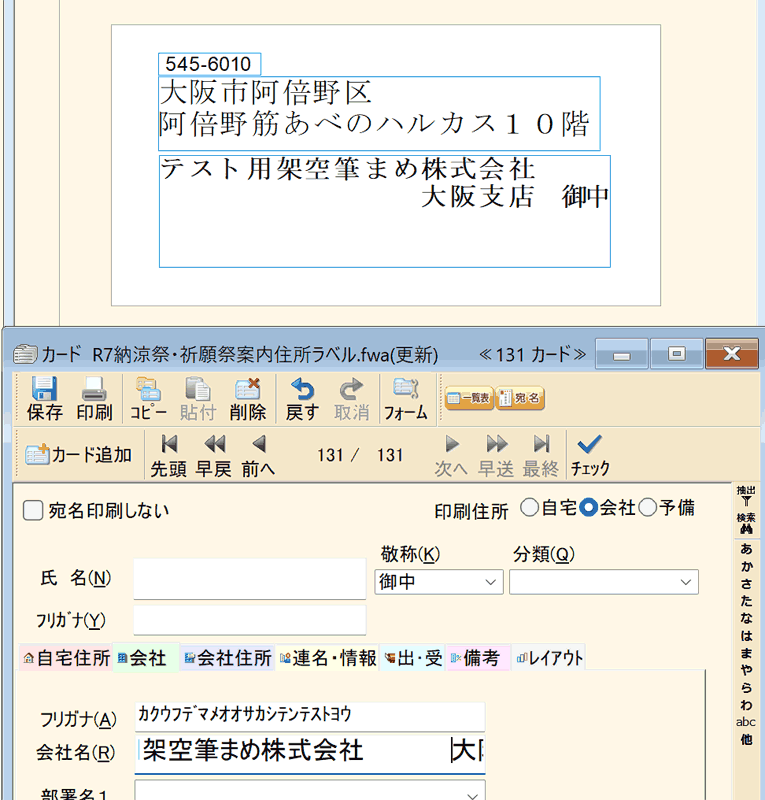Select the 自宅 print address radio button
Image resolution: width=765 pixels, height=800 pixels.
tap(529, 508)
